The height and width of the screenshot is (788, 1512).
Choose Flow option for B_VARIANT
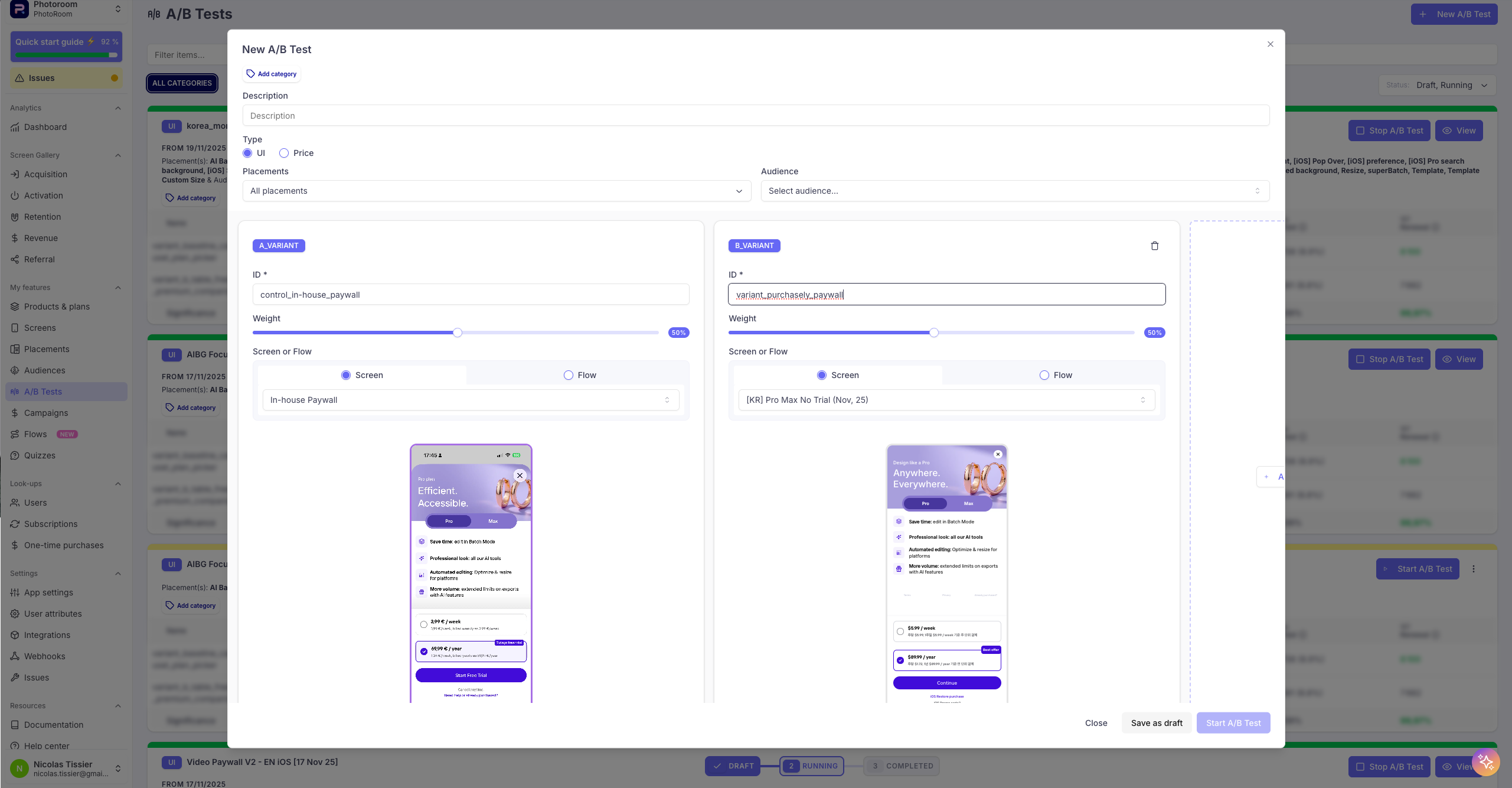[x=1044, y=375]
